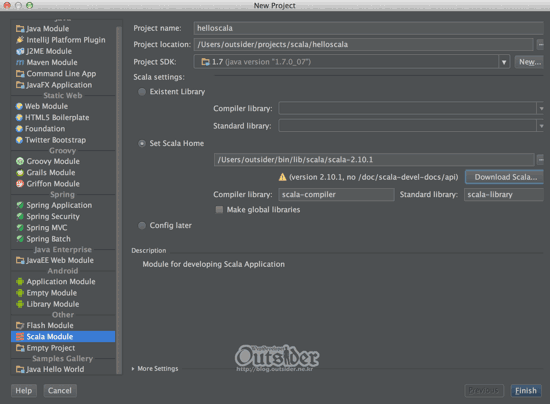Select the Android Empty Module icon

tap(20, 293)
